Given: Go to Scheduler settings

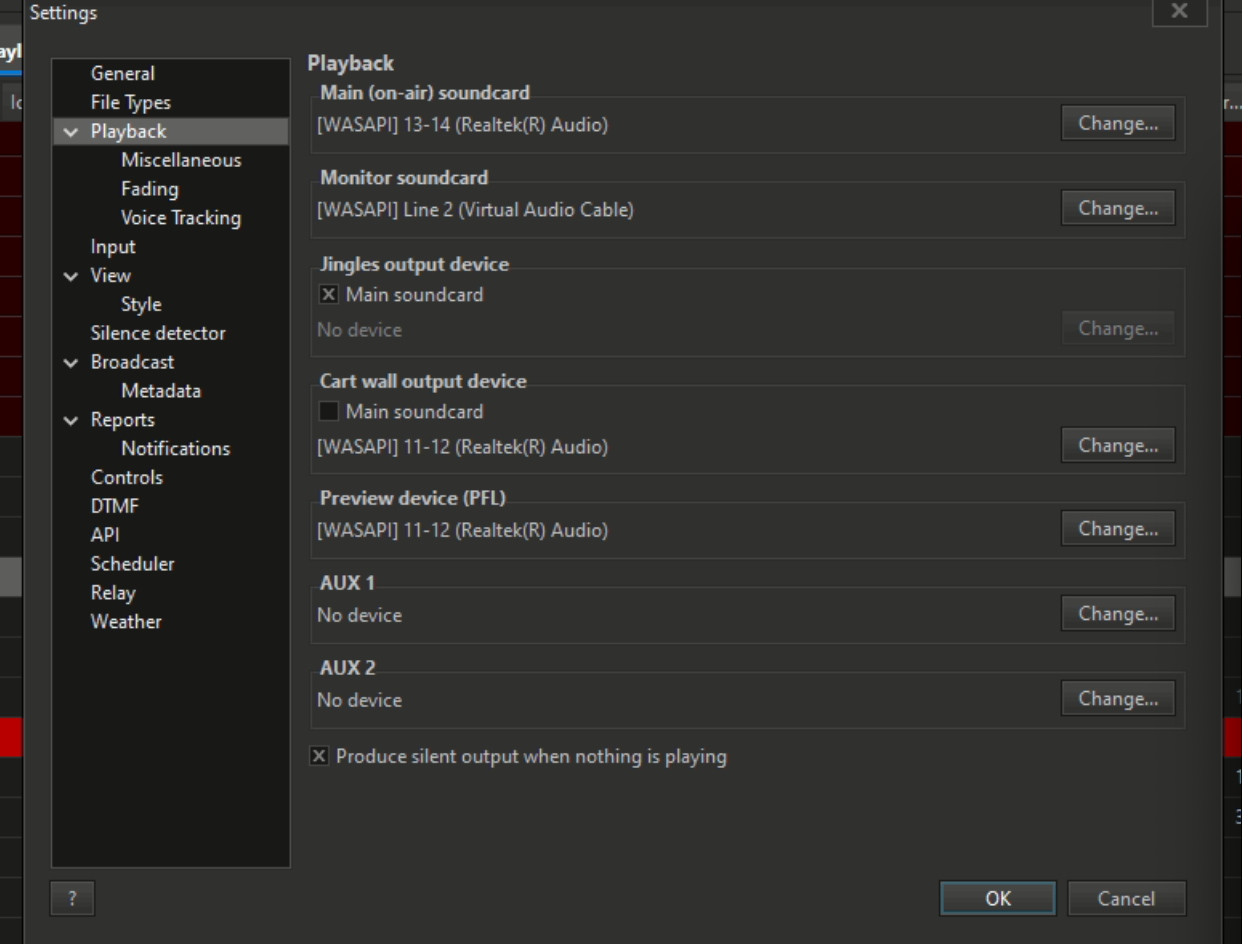Looking at the screenshot, I should 133,565.
